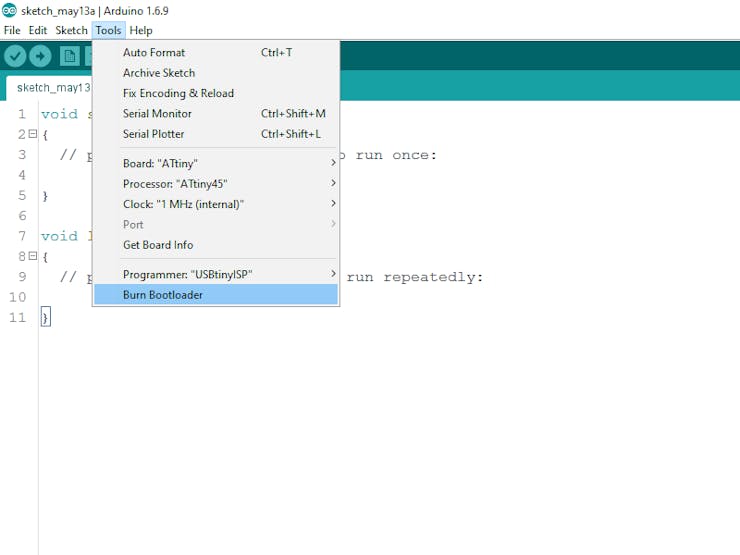This screenshot has height=555, width=740.
Task: Collapse the code fold at line 8
Action: [32, 256]
